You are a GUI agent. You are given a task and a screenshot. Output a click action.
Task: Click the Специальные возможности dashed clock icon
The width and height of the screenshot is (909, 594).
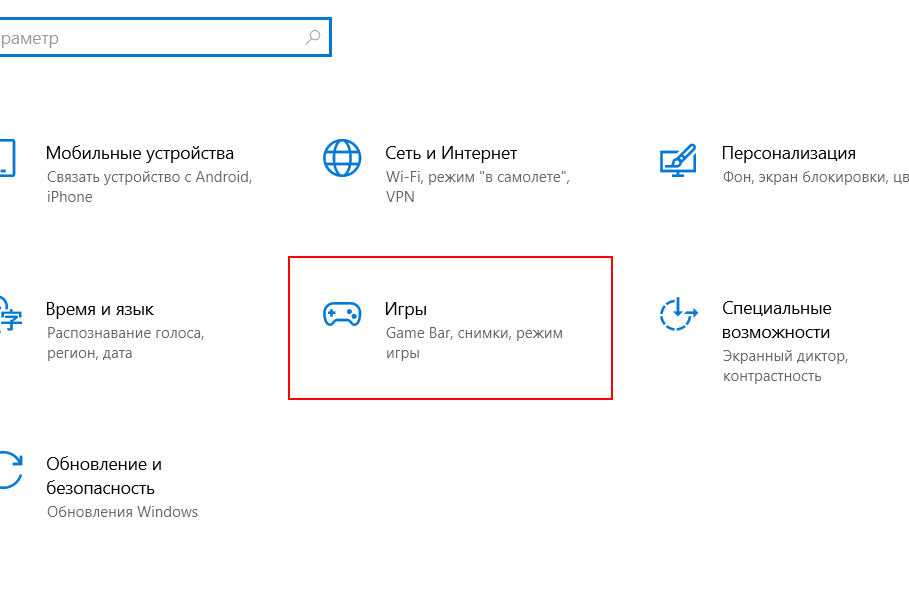(x=678, y=314)
